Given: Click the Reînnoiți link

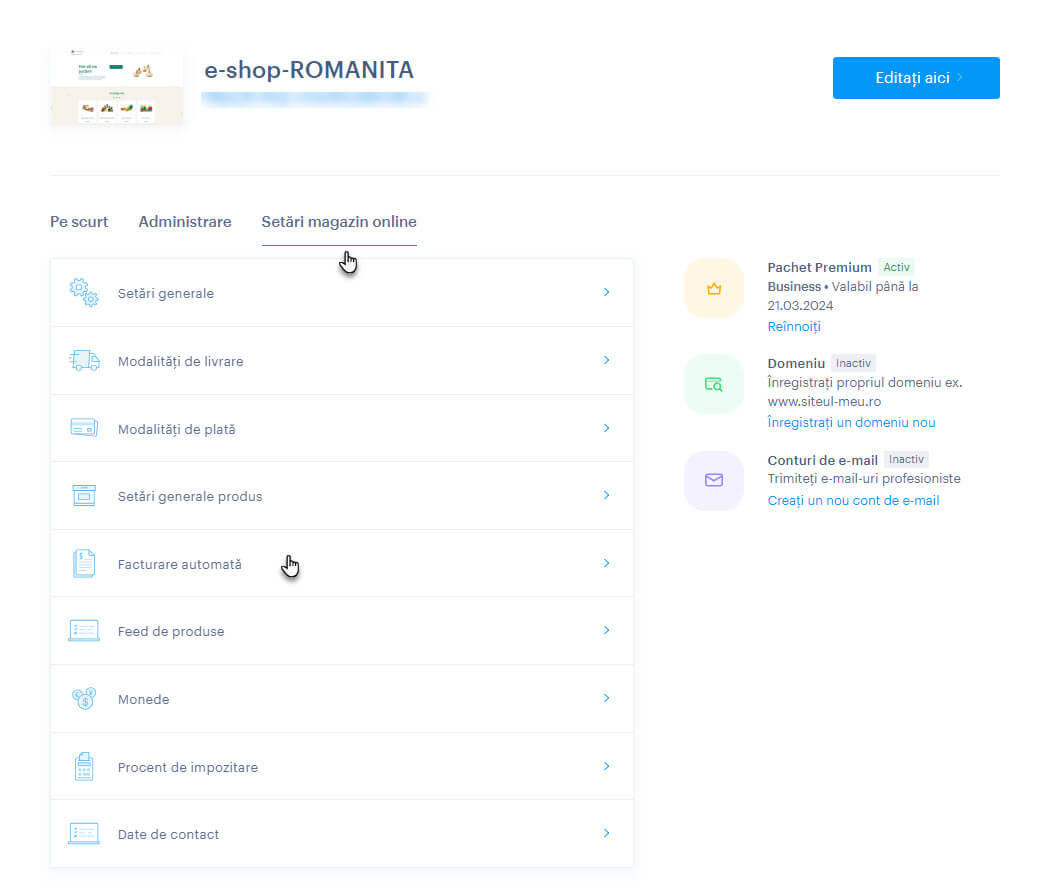Looking at the screenshot, I should coord(794,327).
